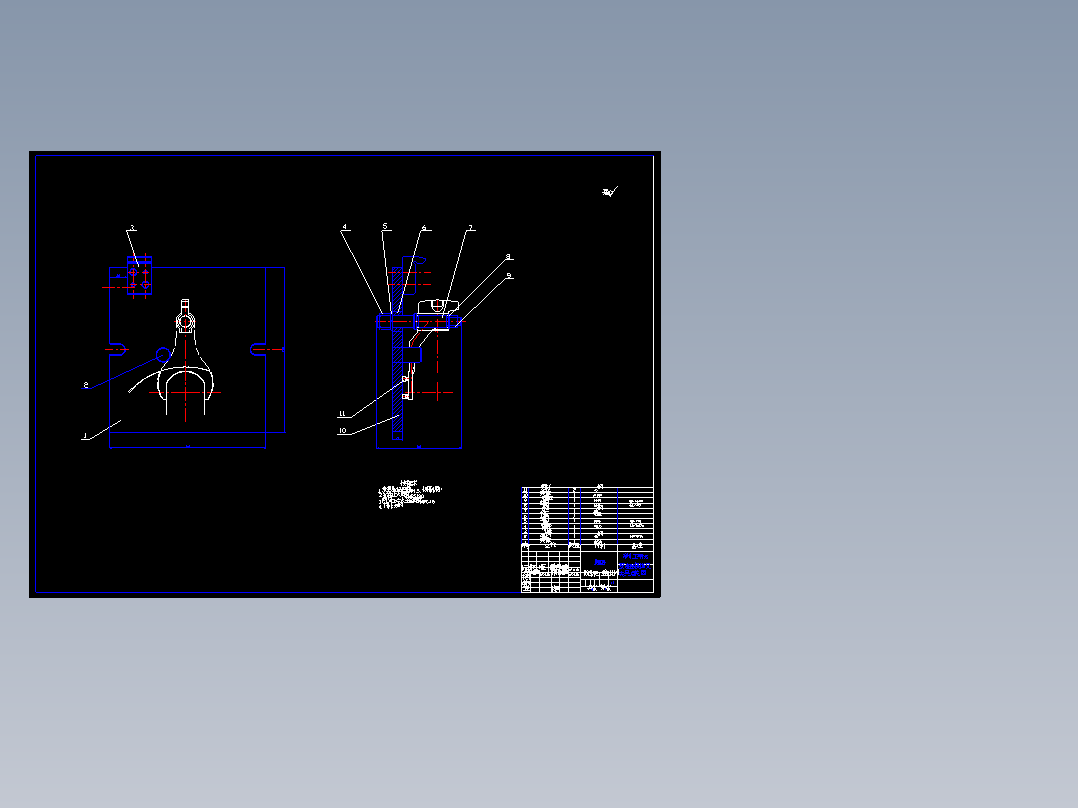
Task: Click part number label 4 in side view
Action: coord(345,227)
